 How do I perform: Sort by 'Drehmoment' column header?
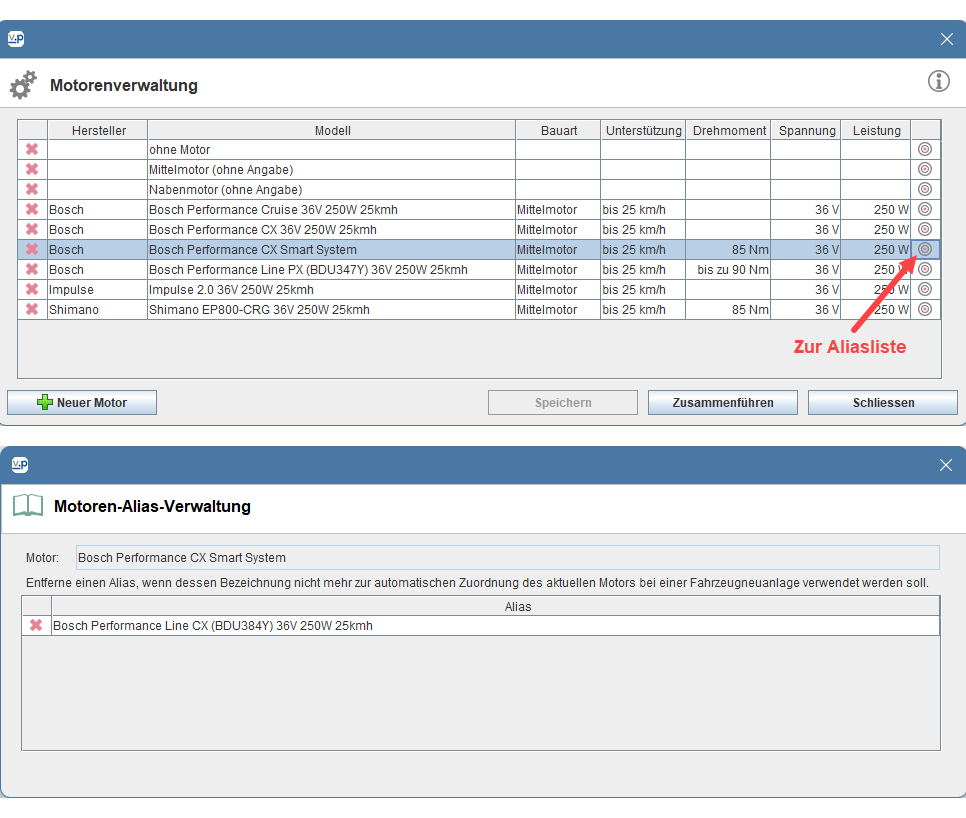(x=728, y=130)
